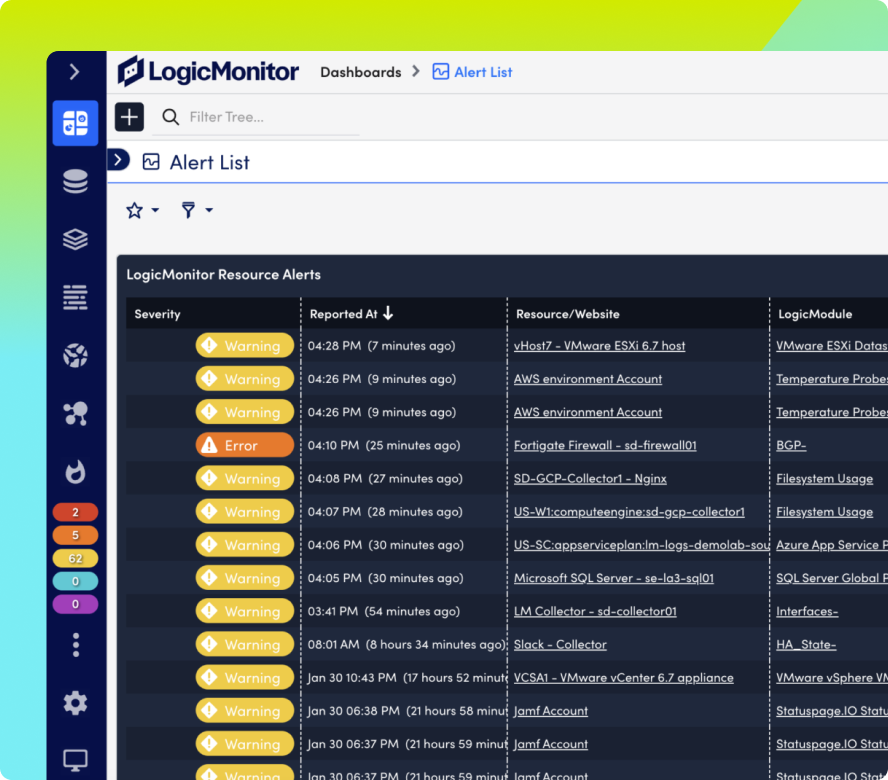Click Warning badge for US-SC appserviceplan row
This screenshot has height=780, width=888.
click(245, 545)
